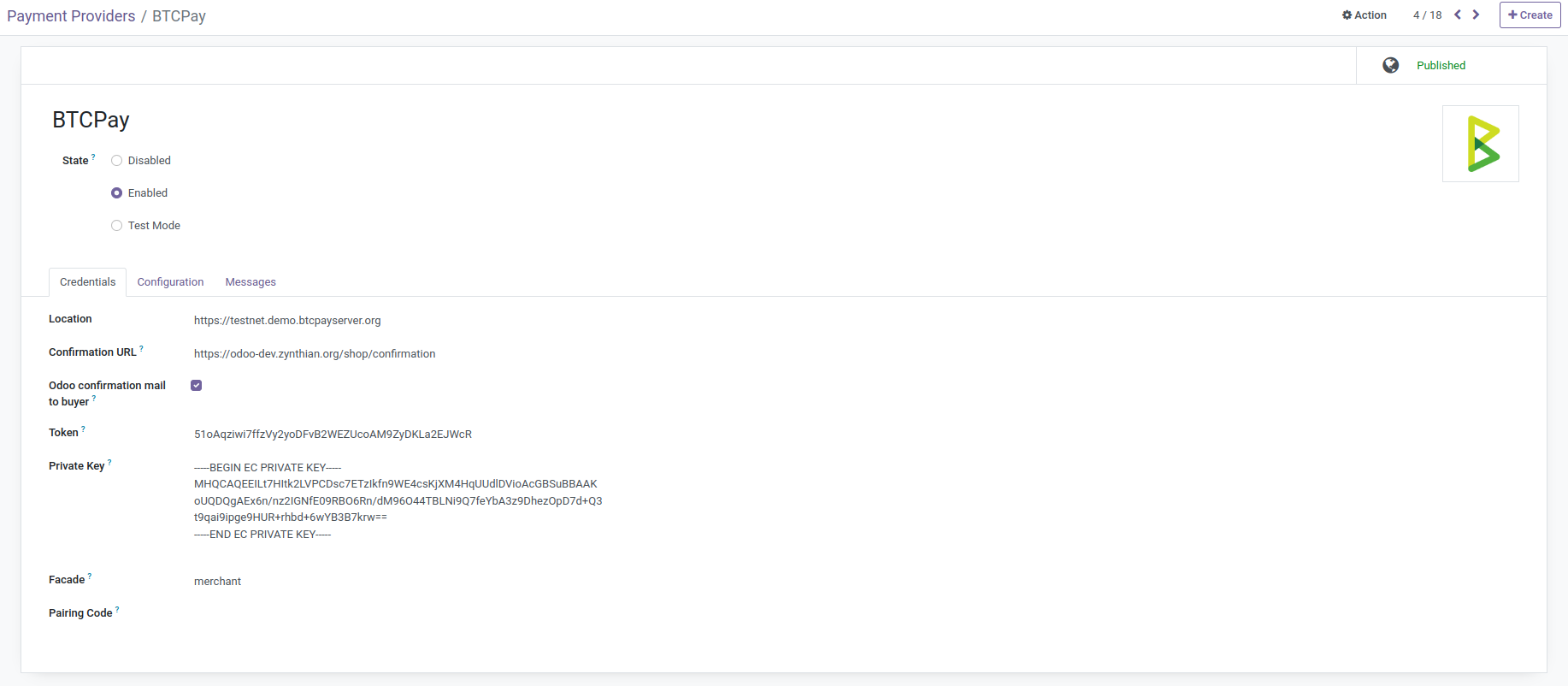Click the Pairing Code label
Image resolution: width=1568 pixels, height=686 pixels.
pos(80,613)
